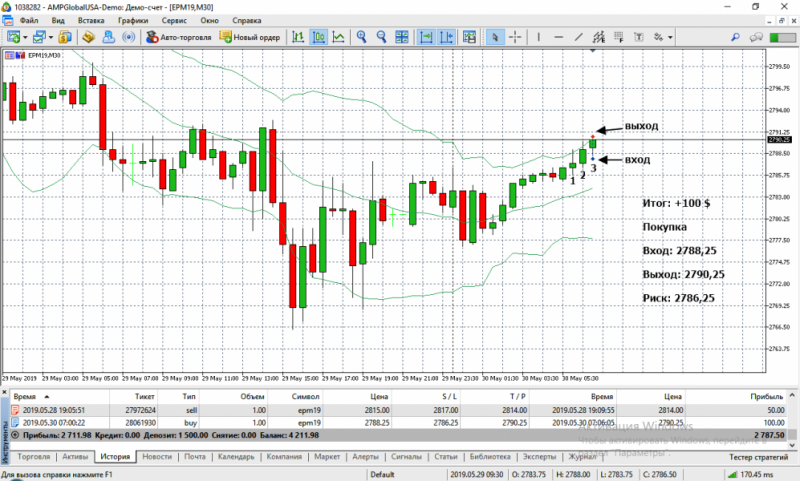Open the Navigator panel icon
This screenshot has width=800, height=481.
click(108, 37)
